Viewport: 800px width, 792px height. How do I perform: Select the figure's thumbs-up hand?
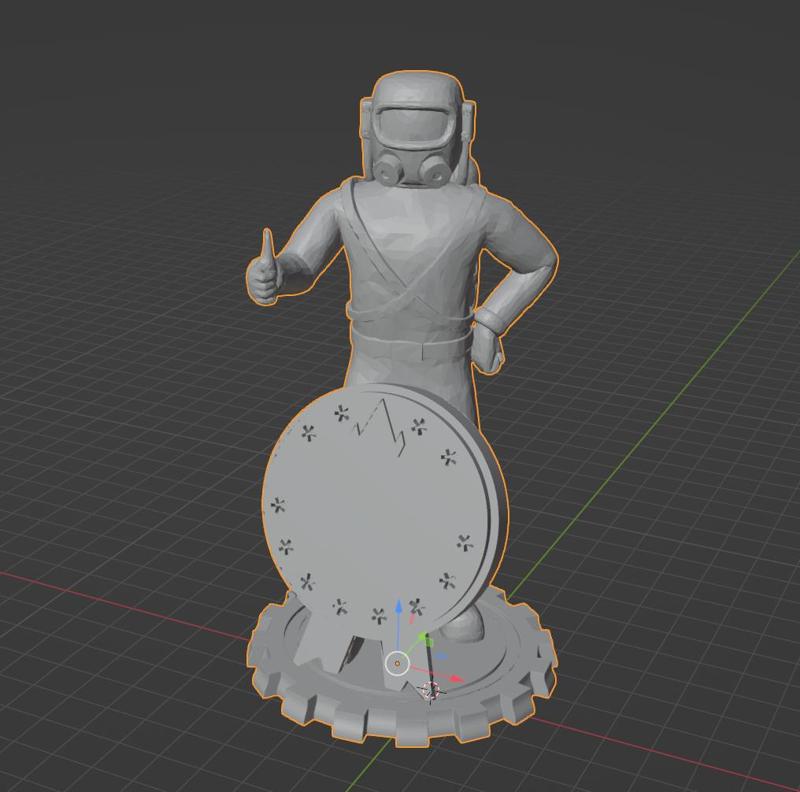[x=265, y=267]
